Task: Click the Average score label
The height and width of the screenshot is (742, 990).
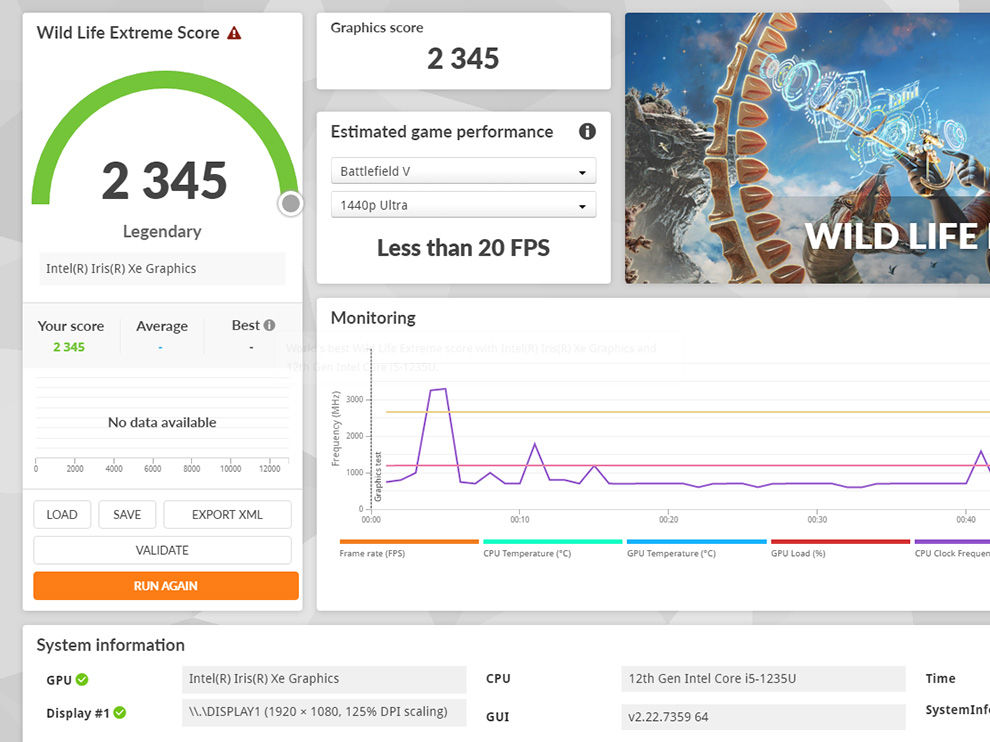Action: tap(162, 326)
